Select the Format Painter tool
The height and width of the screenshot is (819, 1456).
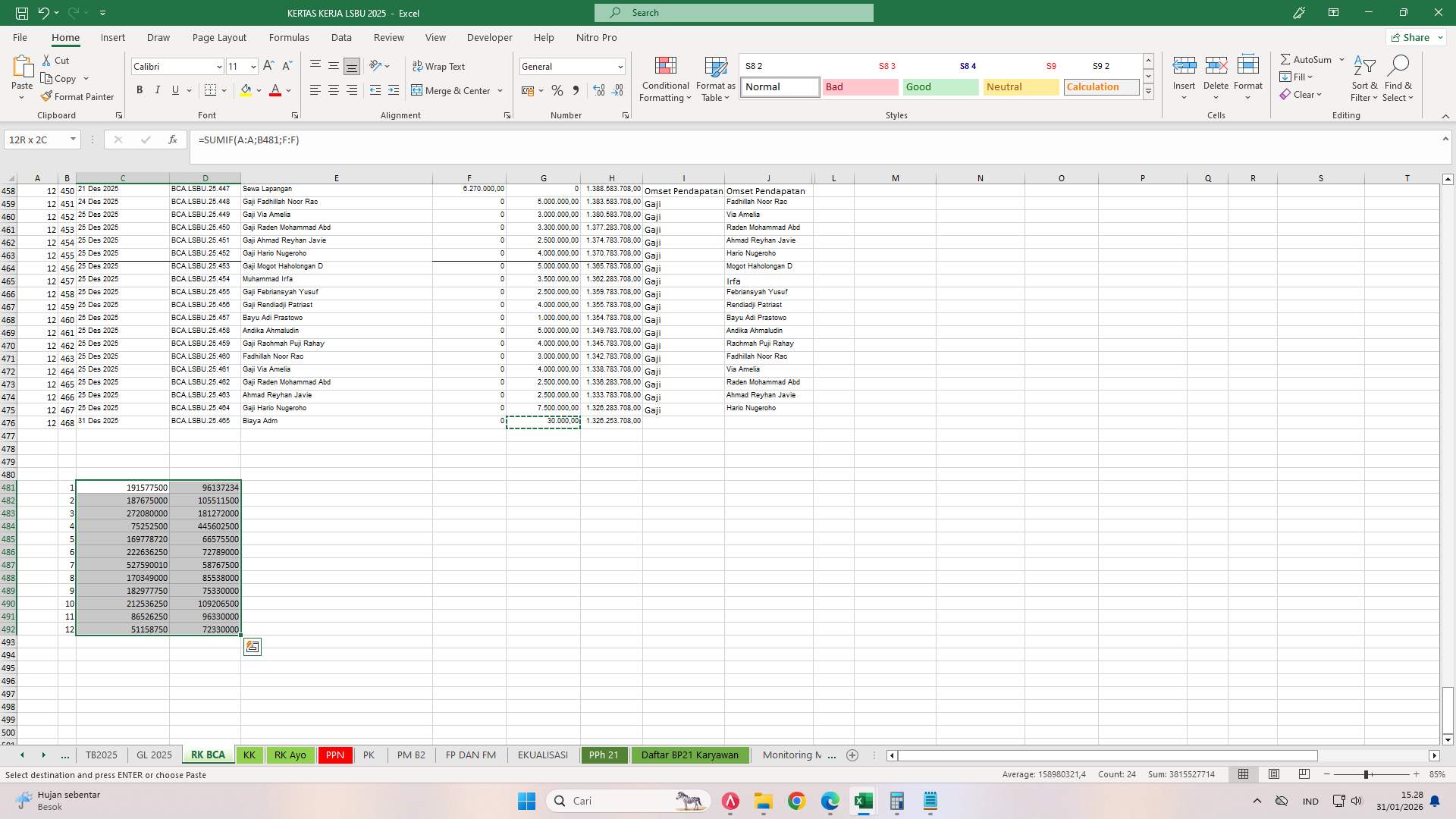78,96
